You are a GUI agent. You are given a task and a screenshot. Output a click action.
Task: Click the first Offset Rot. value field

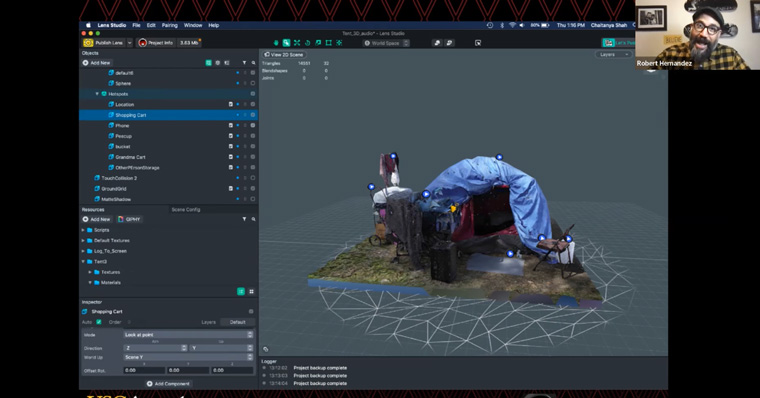click(x=144, y=370)
